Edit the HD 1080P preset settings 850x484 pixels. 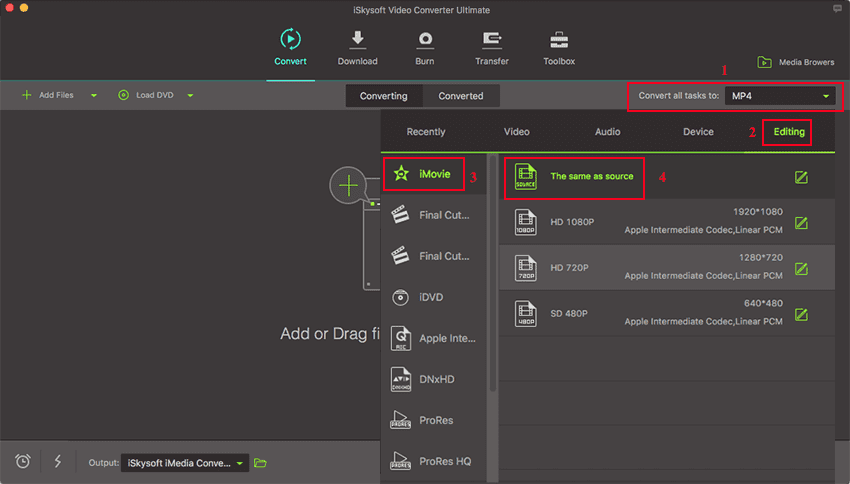pyautogui.click(x=801, y=222)
